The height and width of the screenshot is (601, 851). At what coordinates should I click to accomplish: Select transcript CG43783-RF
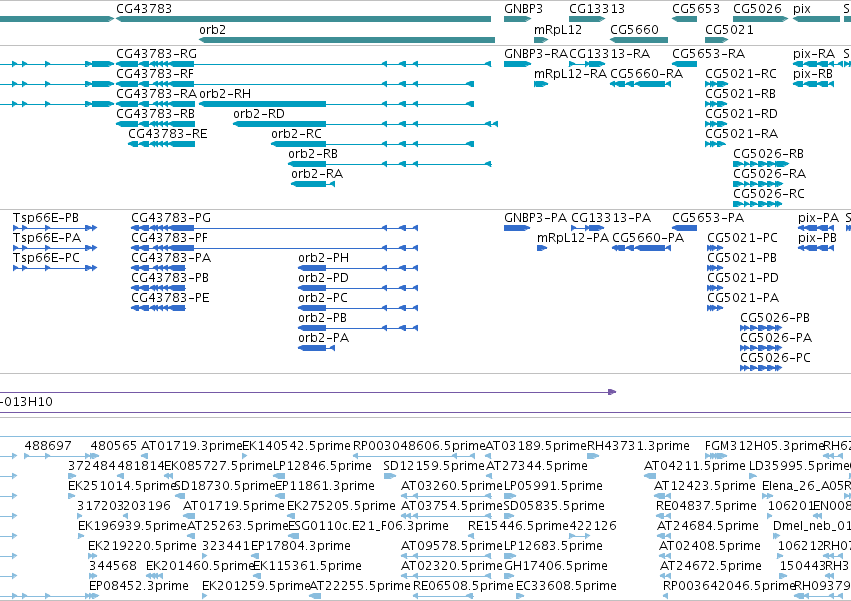tap(295, 84)
